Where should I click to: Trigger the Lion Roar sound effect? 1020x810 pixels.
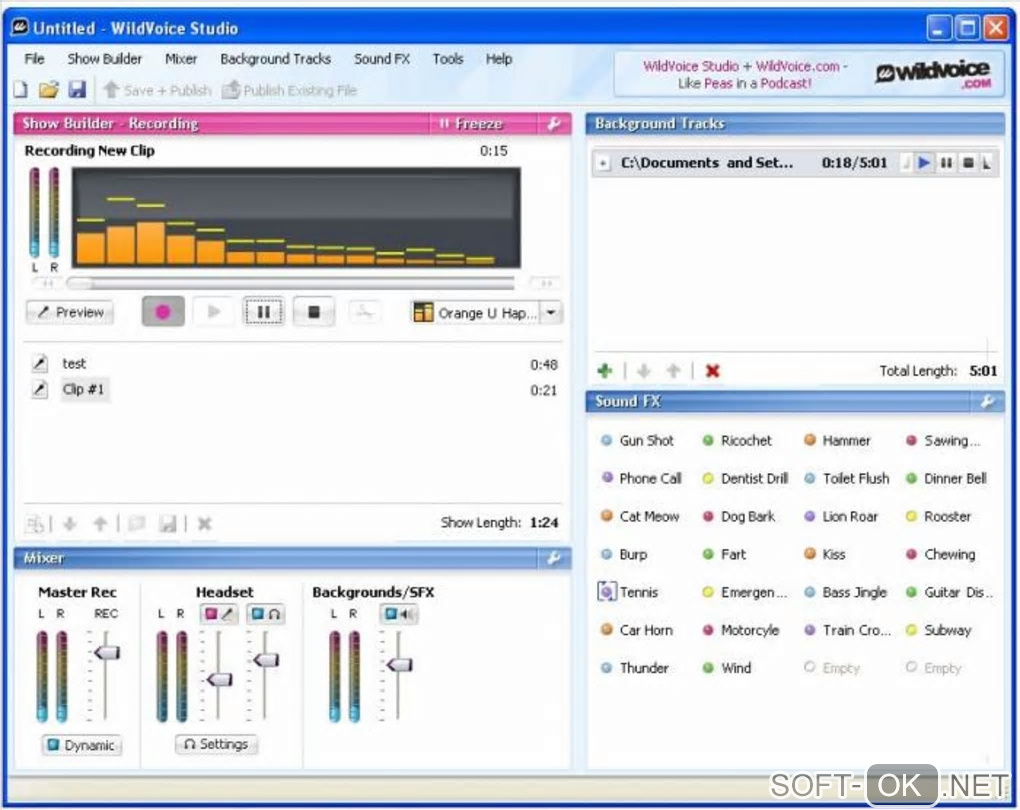tap(841, 517)
